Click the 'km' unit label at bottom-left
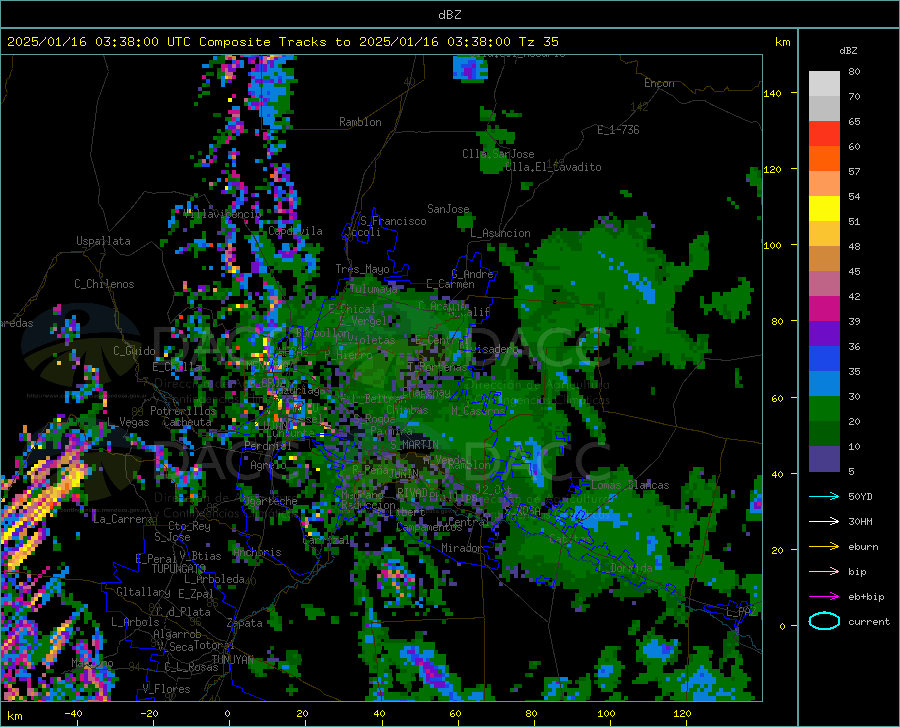This screenshot has width=900, height=727. (14, 716)
